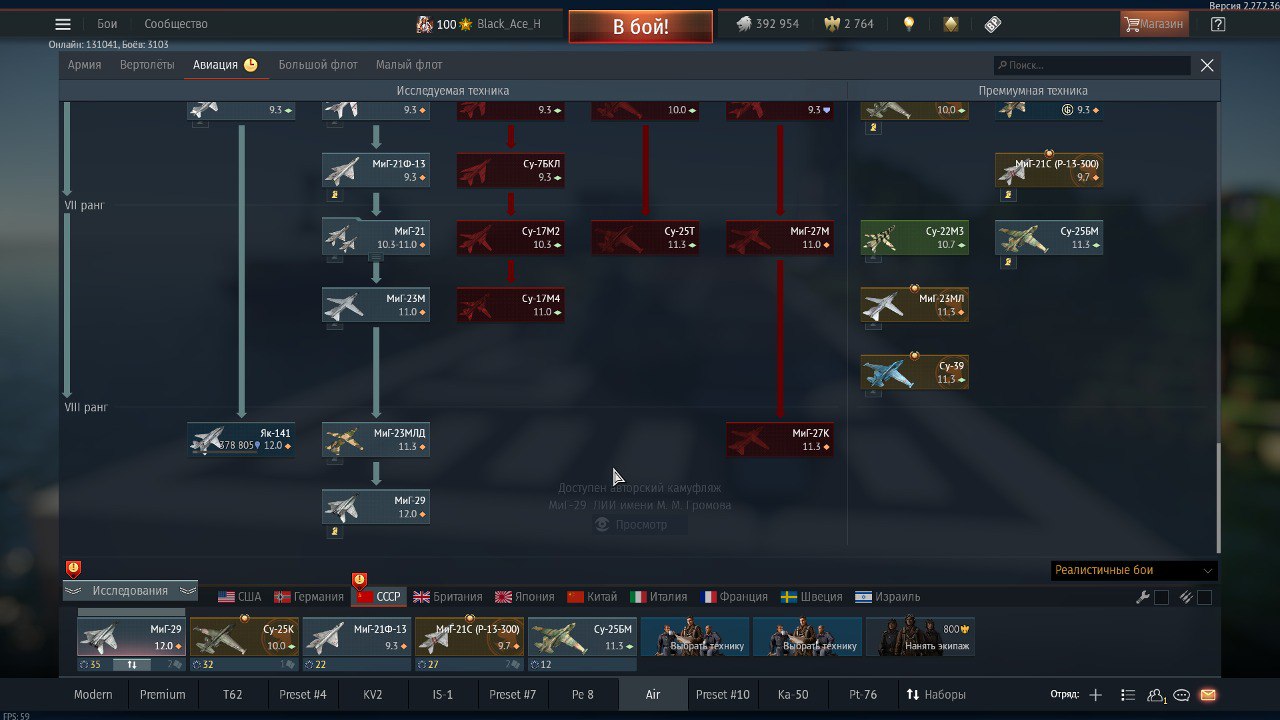1280x720 pixels.
Task: Select the premium МиГ-23МЛ card
Action: 915,305
